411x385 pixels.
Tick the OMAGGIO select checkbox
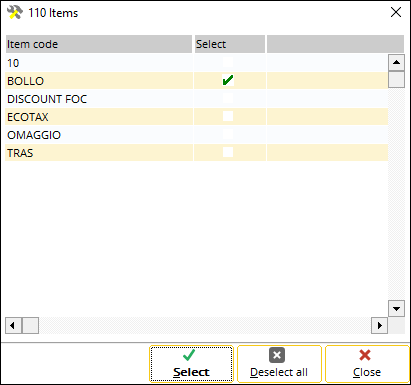228,134
